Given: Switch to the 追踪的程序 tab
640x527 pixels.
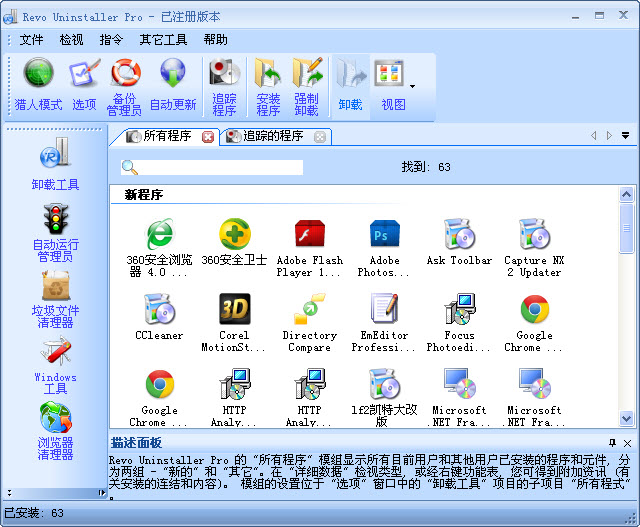Looking at the screenshot, I should tap(272, 136).
